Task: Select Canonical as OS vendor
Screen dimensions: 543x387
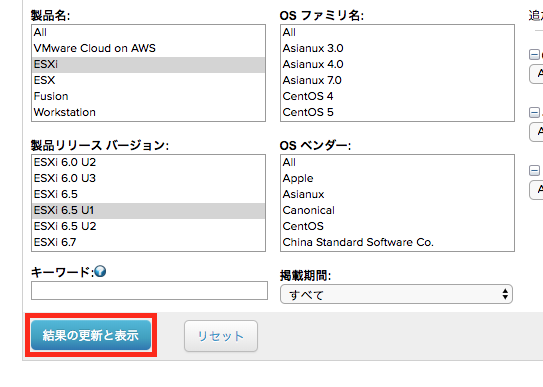Action: click(x=397, y=210)
